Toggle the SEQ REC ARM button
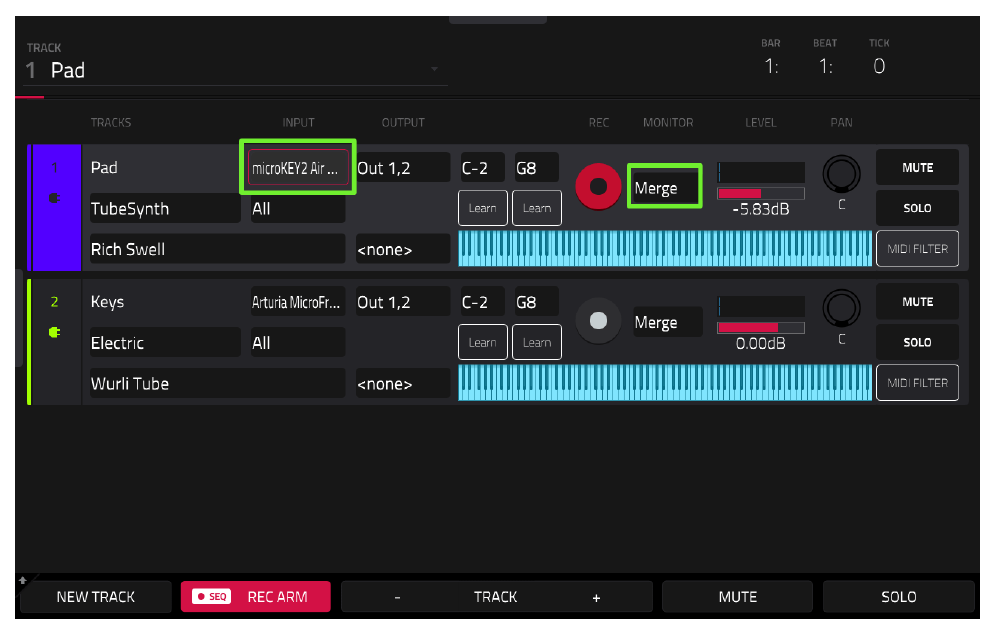Image resolution: width=996 pixels, height=636 pixels. point(255,597)
